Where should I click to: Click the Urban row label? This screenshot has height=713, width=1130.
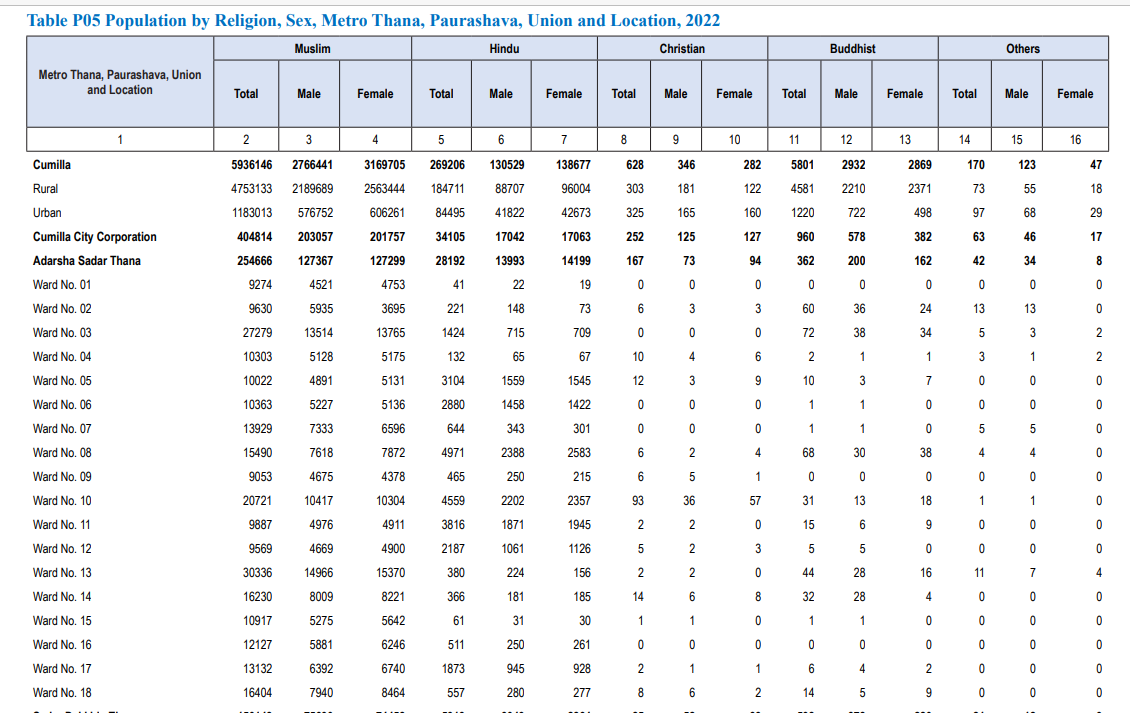[x=47, y=213]
